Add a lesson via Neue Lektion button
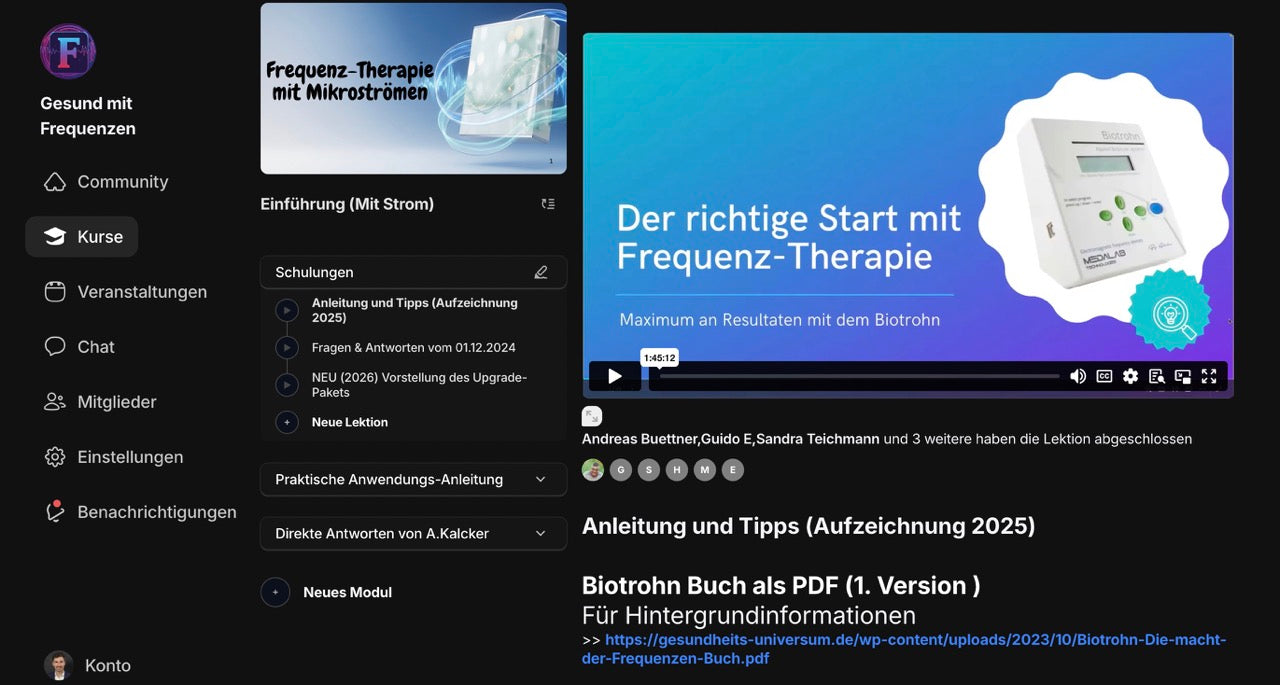 point(349,422)
